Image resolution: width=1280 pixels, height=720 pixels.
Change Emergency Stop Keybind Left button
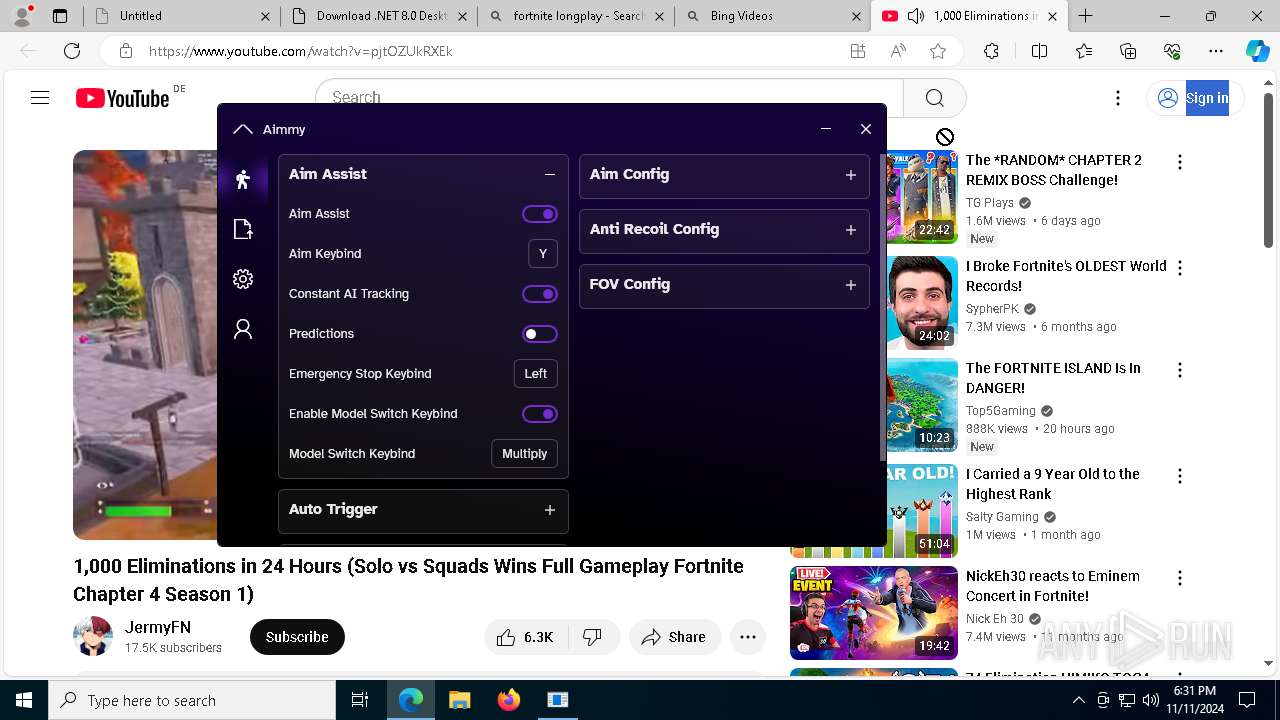[536, 374]
